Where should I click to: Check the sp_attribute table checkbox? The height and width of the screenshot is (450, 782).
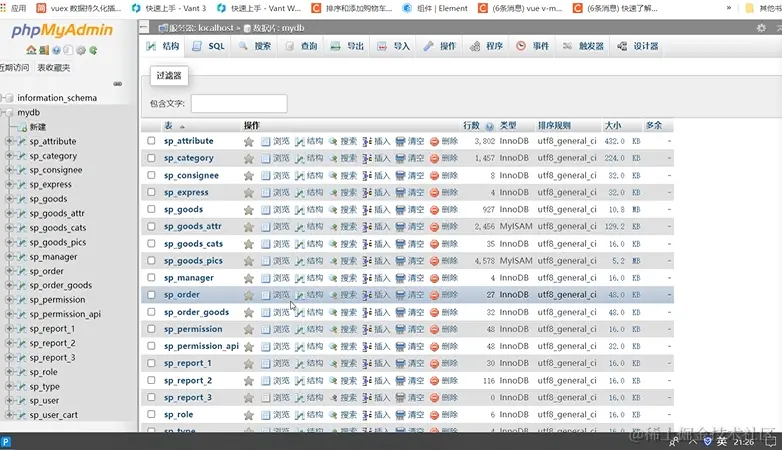[x=151, y=141]
